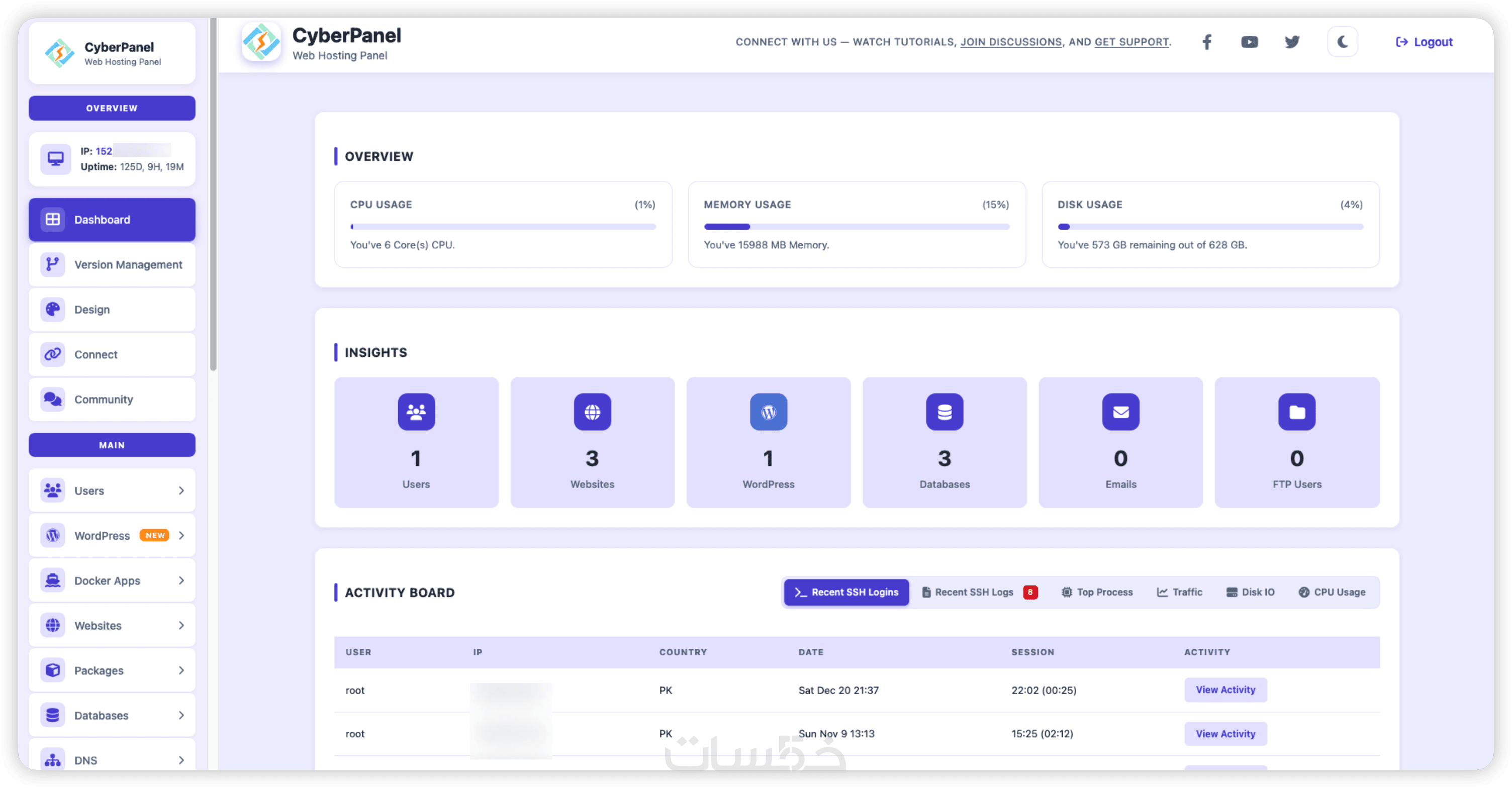The height and width of the screenshot is (788, 1512).
Task: Click the Memory Usage progress bar
Action: click(x=857, y=227)
